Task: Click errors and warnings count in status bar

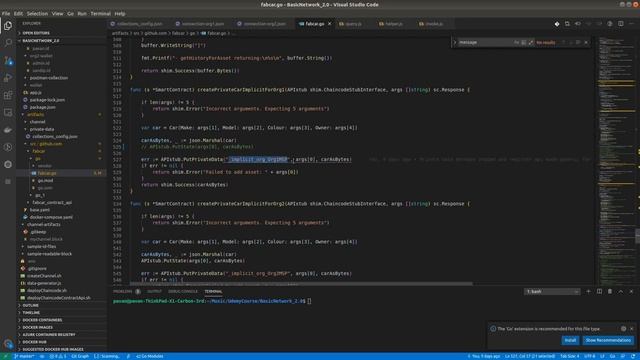Action: [x=57, y=356]
